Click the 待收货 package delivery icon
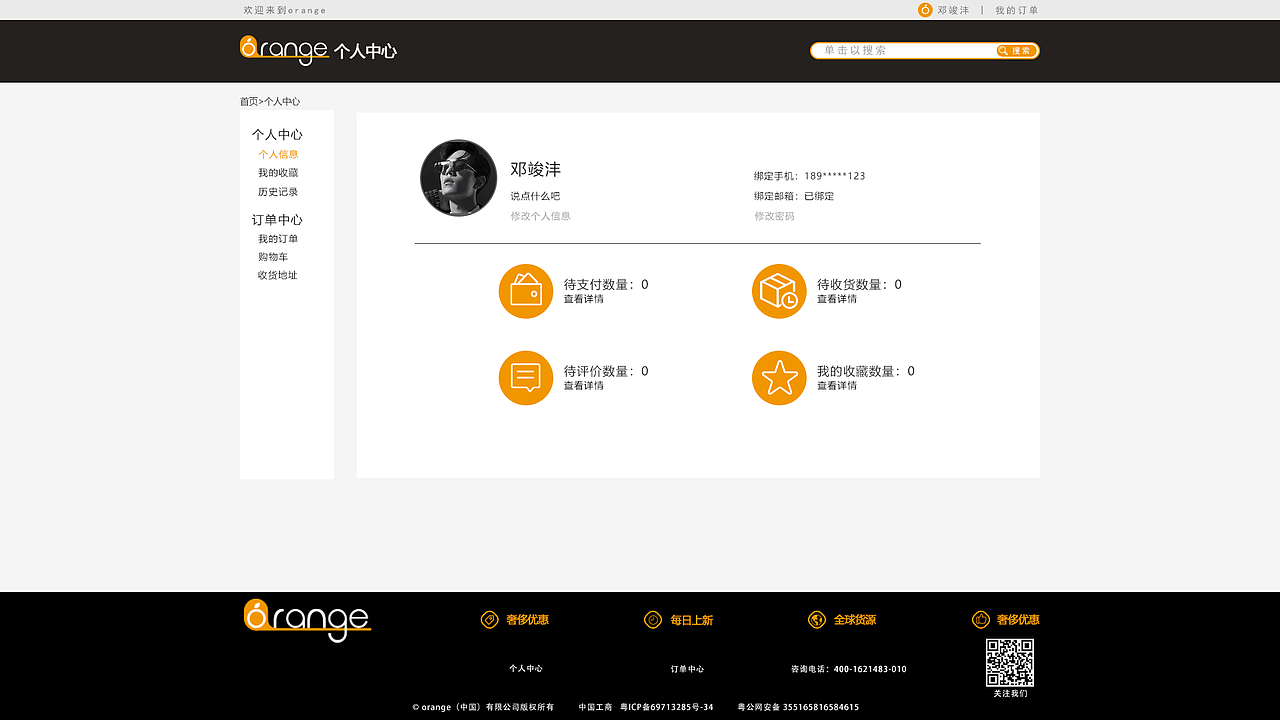 [x=779, y=291]
